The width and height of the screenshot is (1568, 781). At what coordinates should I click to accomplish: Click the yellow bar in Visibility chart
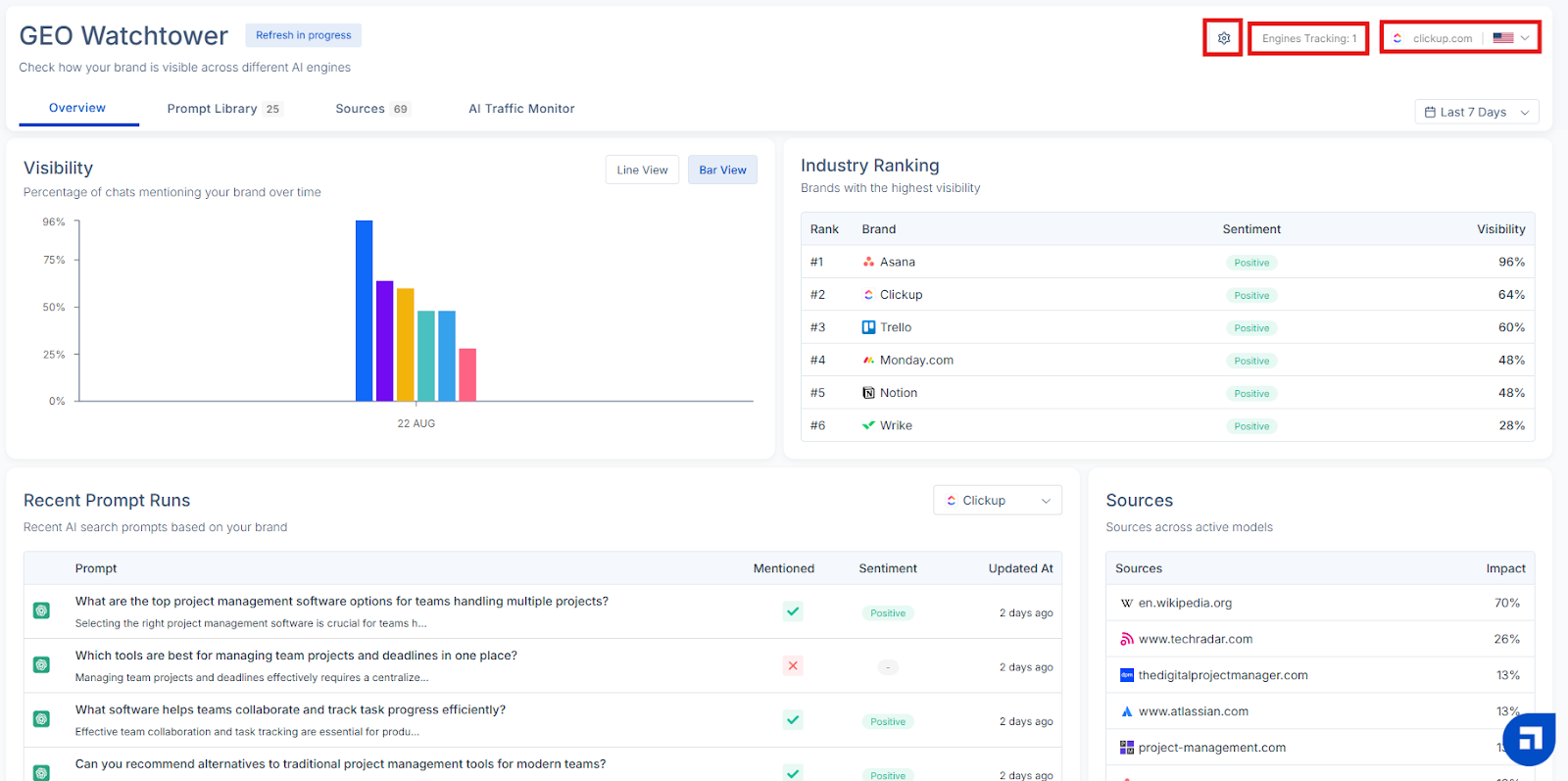405,345
